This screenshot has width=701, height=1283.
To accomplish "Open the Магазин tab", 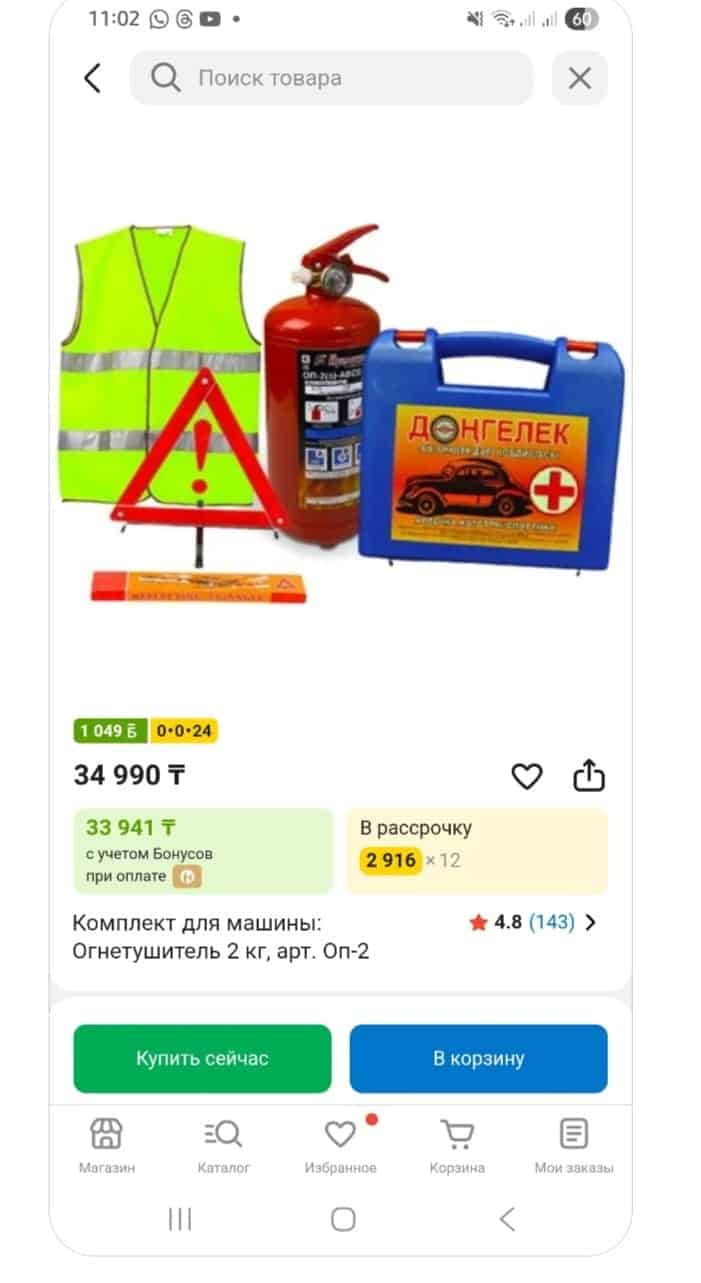I will pyautogui.click(x=107, y=1146).
